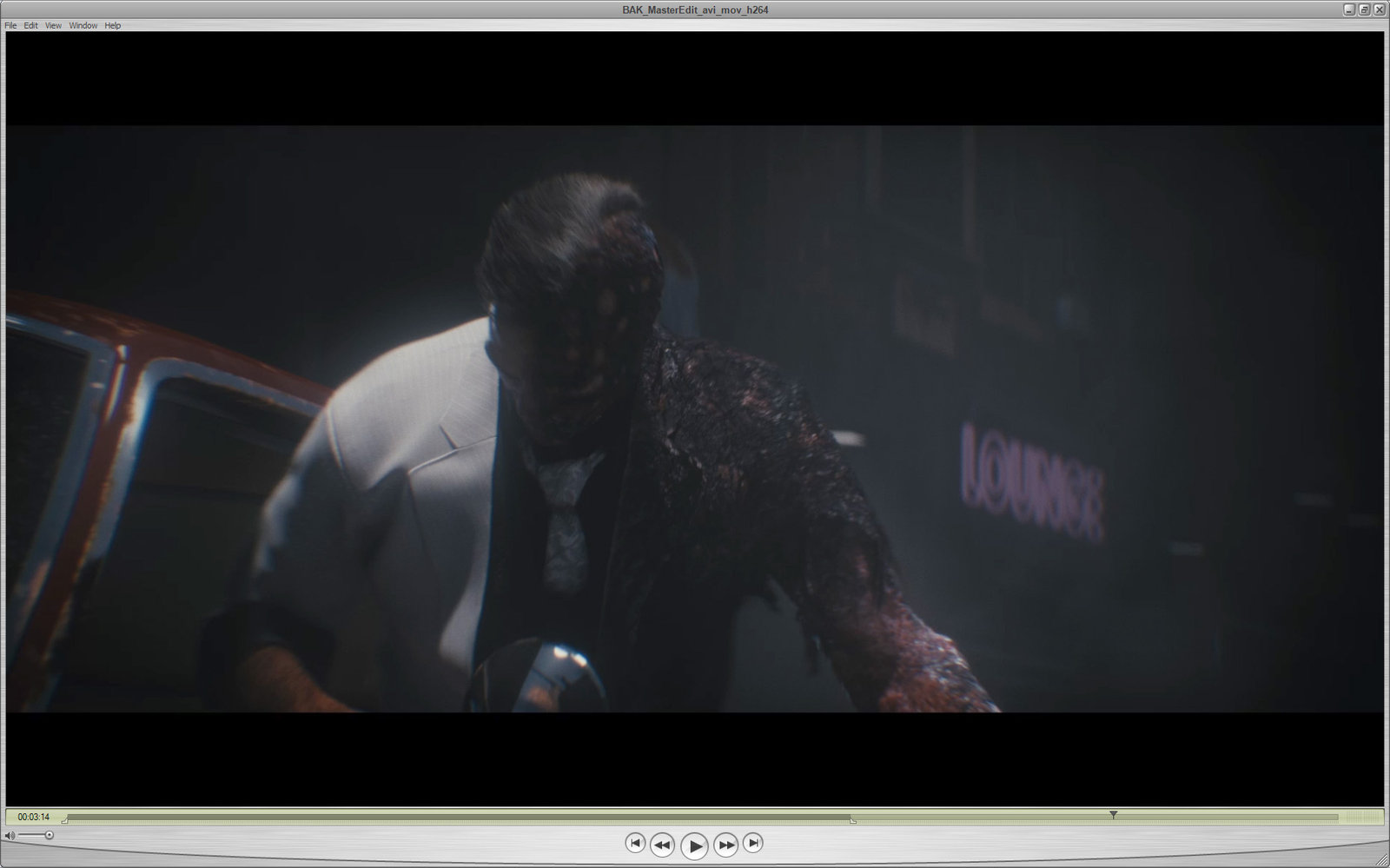Open the View menu
The width and height of the screenshot is (1390, 868).
tap(53, 26)
